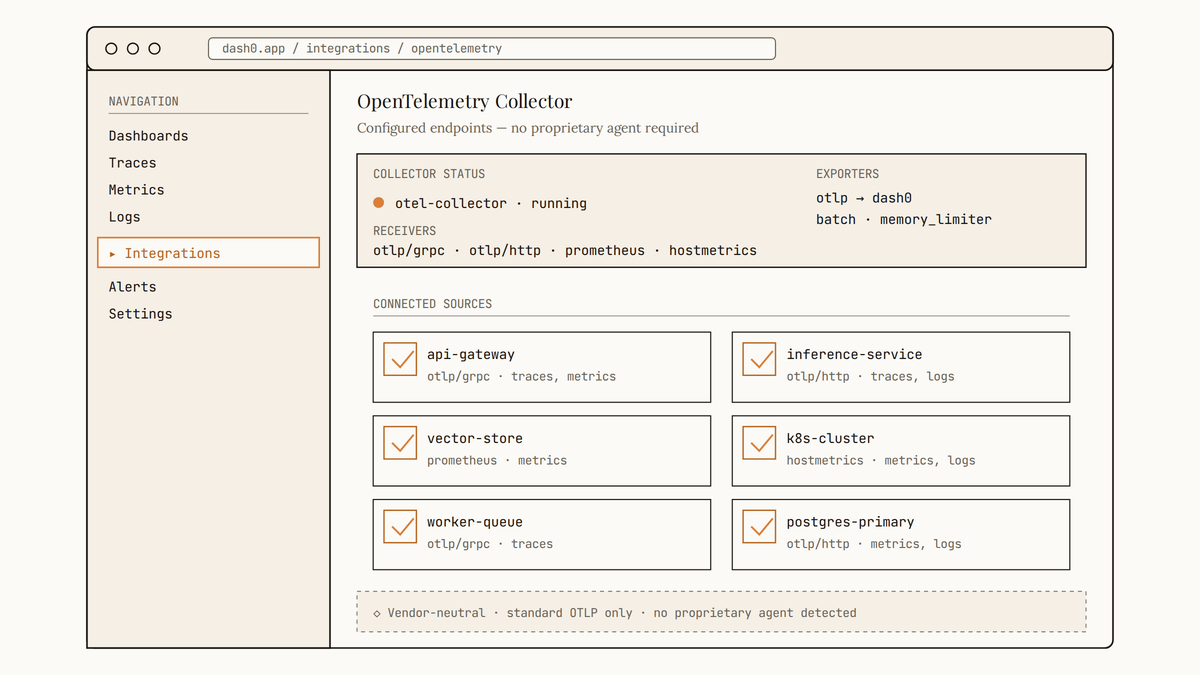The height and width of the screenshot is (675, 1200).
Task: Click the api-gateway source name
Action: click(471, 354)
